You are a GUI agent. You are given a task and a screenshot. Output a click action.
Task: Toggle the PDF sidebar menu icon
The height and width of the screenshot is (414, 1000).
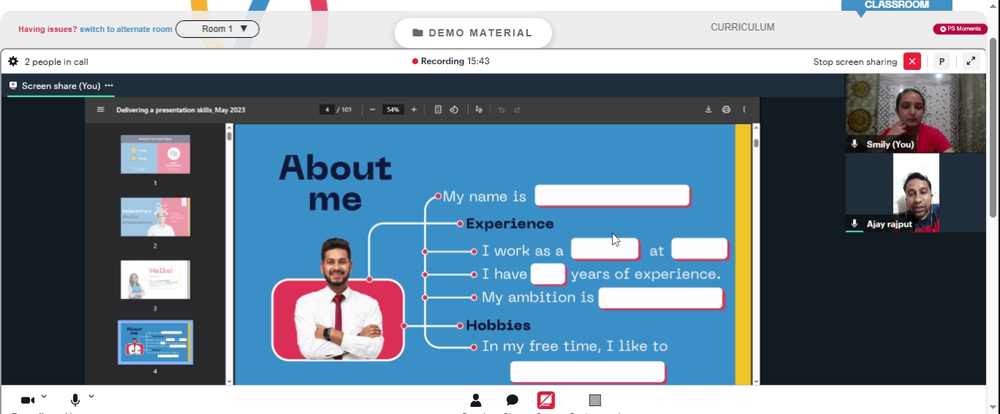(100, 110)
